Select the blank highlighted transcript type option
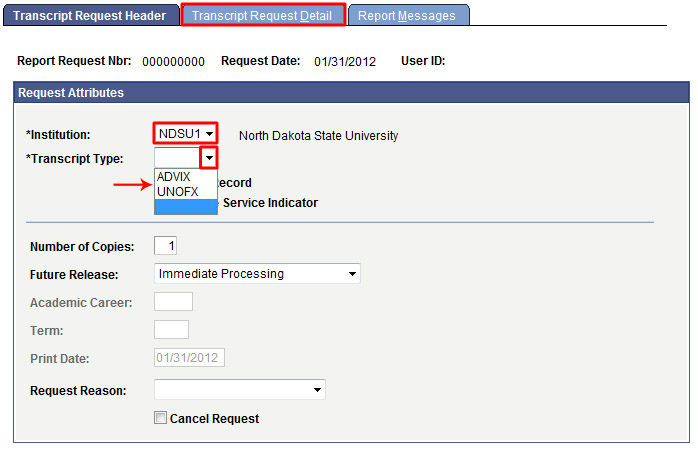Screen dimensions: 698x450 (185, 206)
